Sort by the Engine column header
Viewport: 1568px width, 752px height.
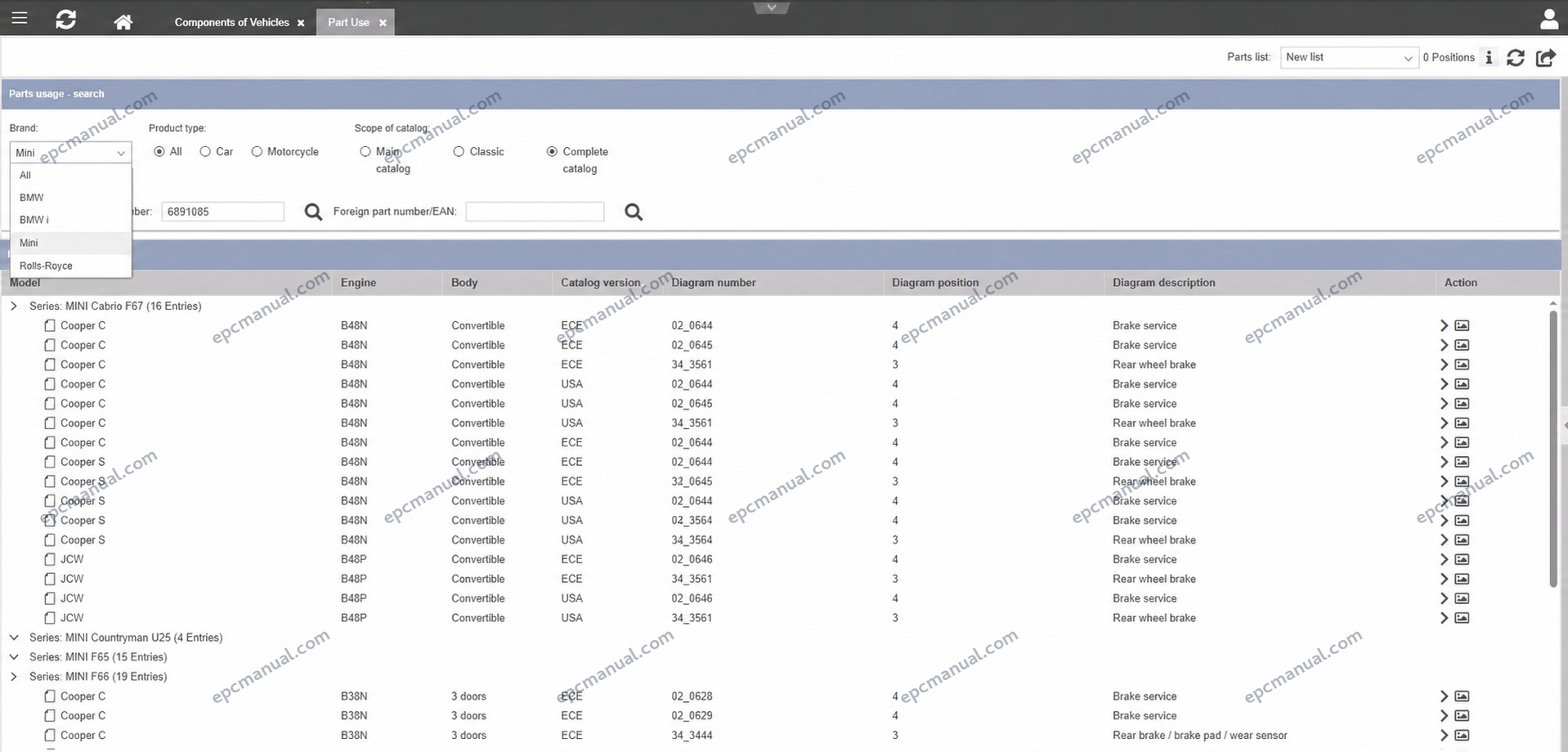(x=358, y=283)
